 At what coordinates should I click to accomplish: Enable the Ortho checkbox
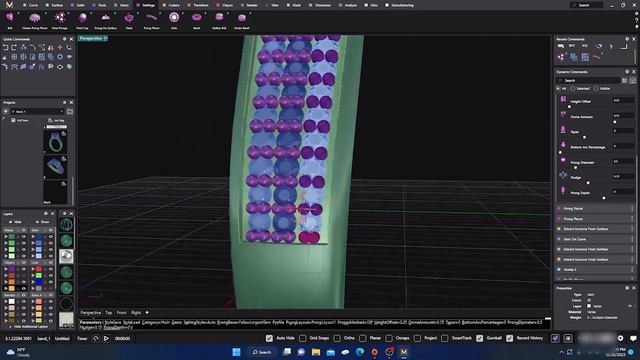pos(337,338)
